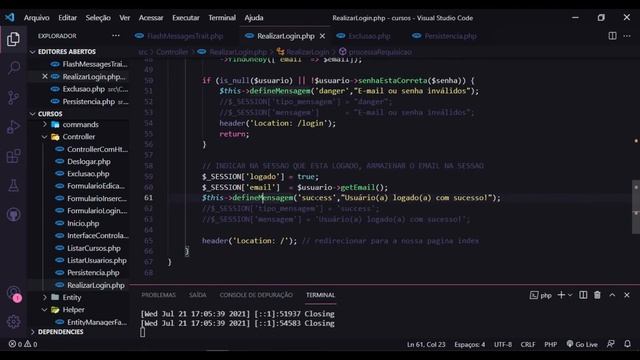This screenshot has height=360, width=640.
Task: Open the VS Code logo menu
Action: [10, 18]
